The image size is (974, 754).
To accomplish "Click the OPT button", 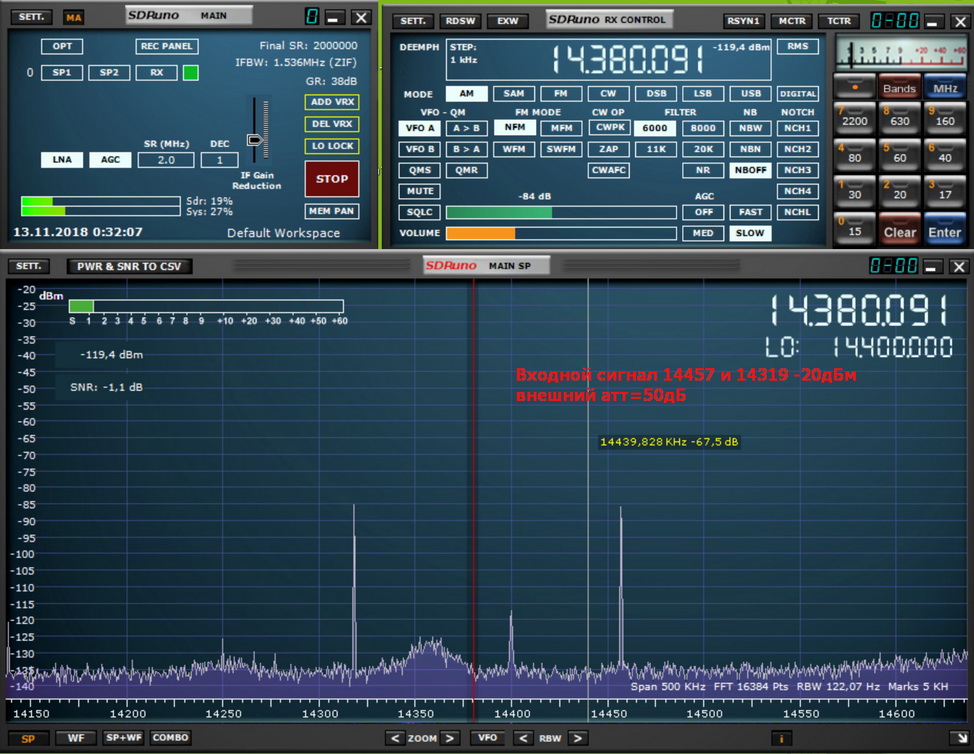I will click(x=62, y=47).
